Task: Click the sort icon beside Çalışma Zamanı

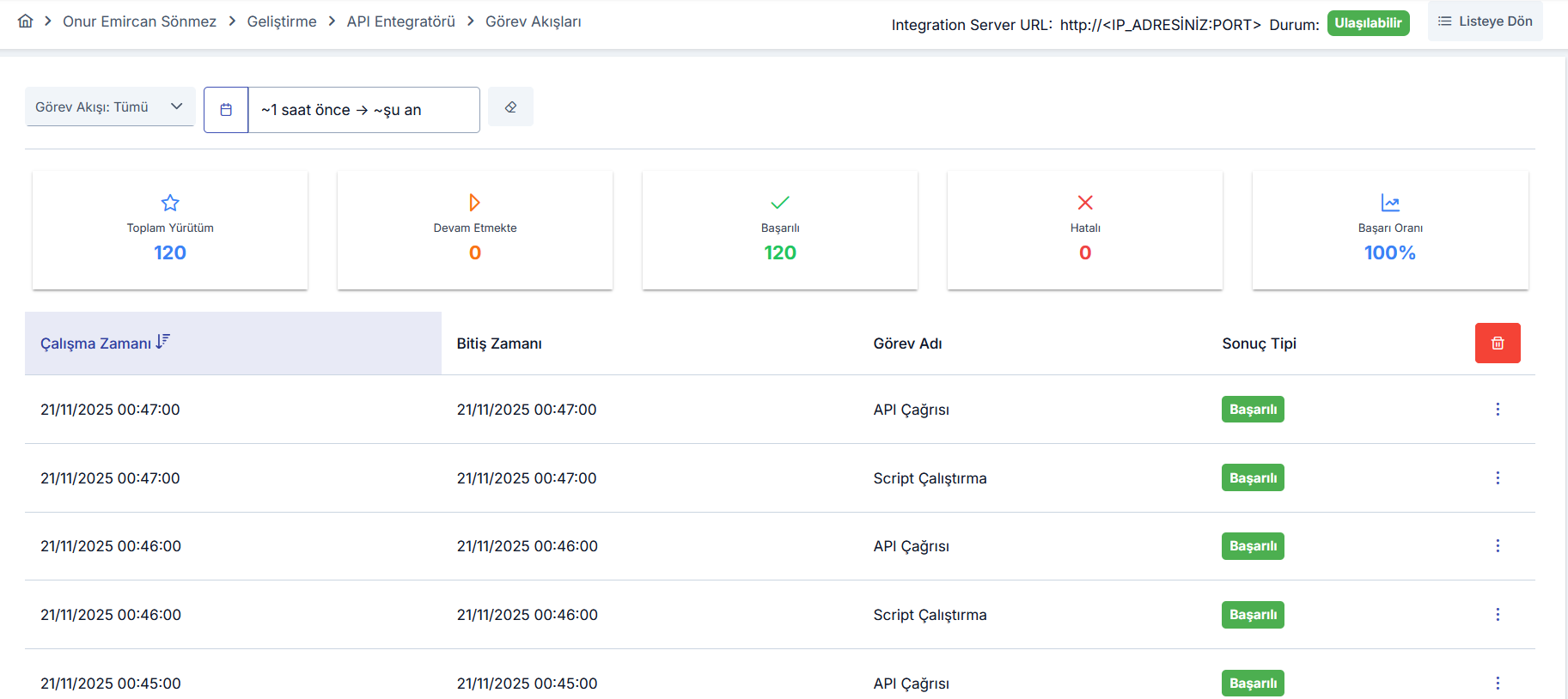Action: (x=163, y=342)
